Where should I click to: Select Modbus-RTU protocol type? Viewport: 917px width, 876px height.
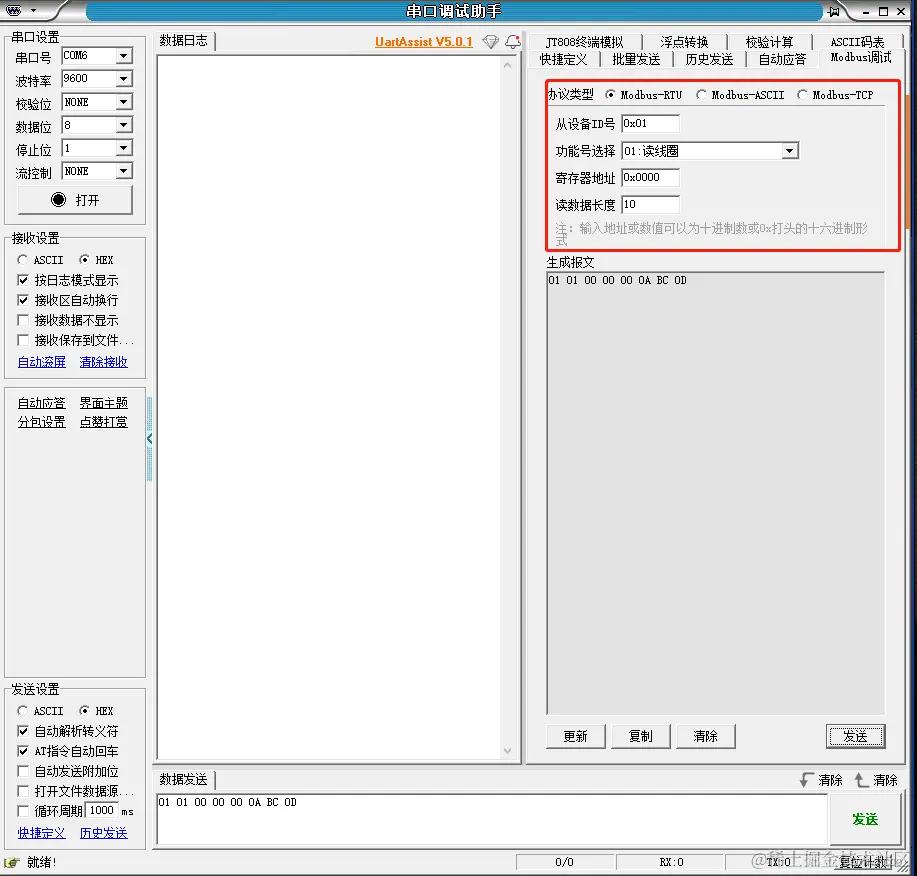pos(610,94)
